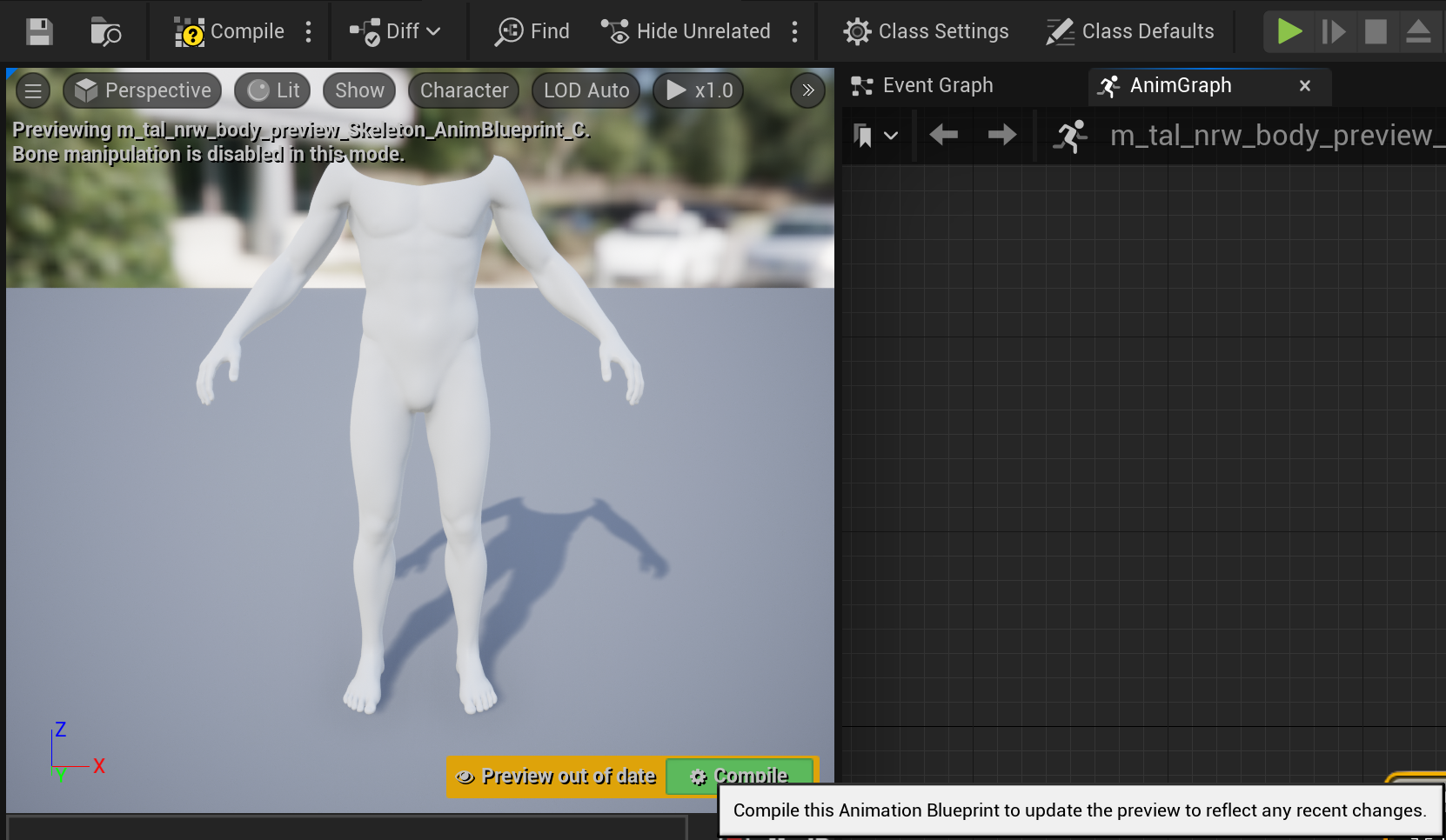Image resolution: width=1446 pixels, height=840 pixels.
Task: Open the Lit view mode menu
Action: [x=273, y=90]
